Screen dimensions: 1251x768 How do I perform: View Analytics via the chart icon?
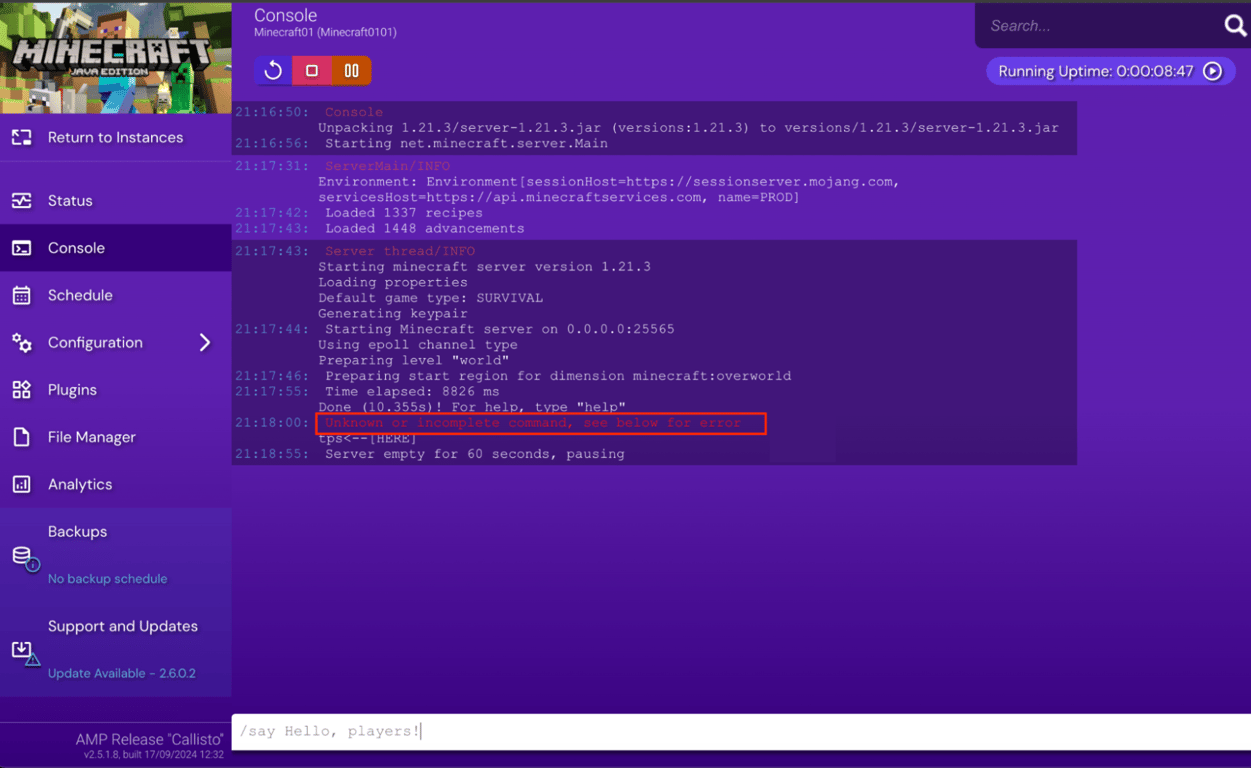point(22,484)
